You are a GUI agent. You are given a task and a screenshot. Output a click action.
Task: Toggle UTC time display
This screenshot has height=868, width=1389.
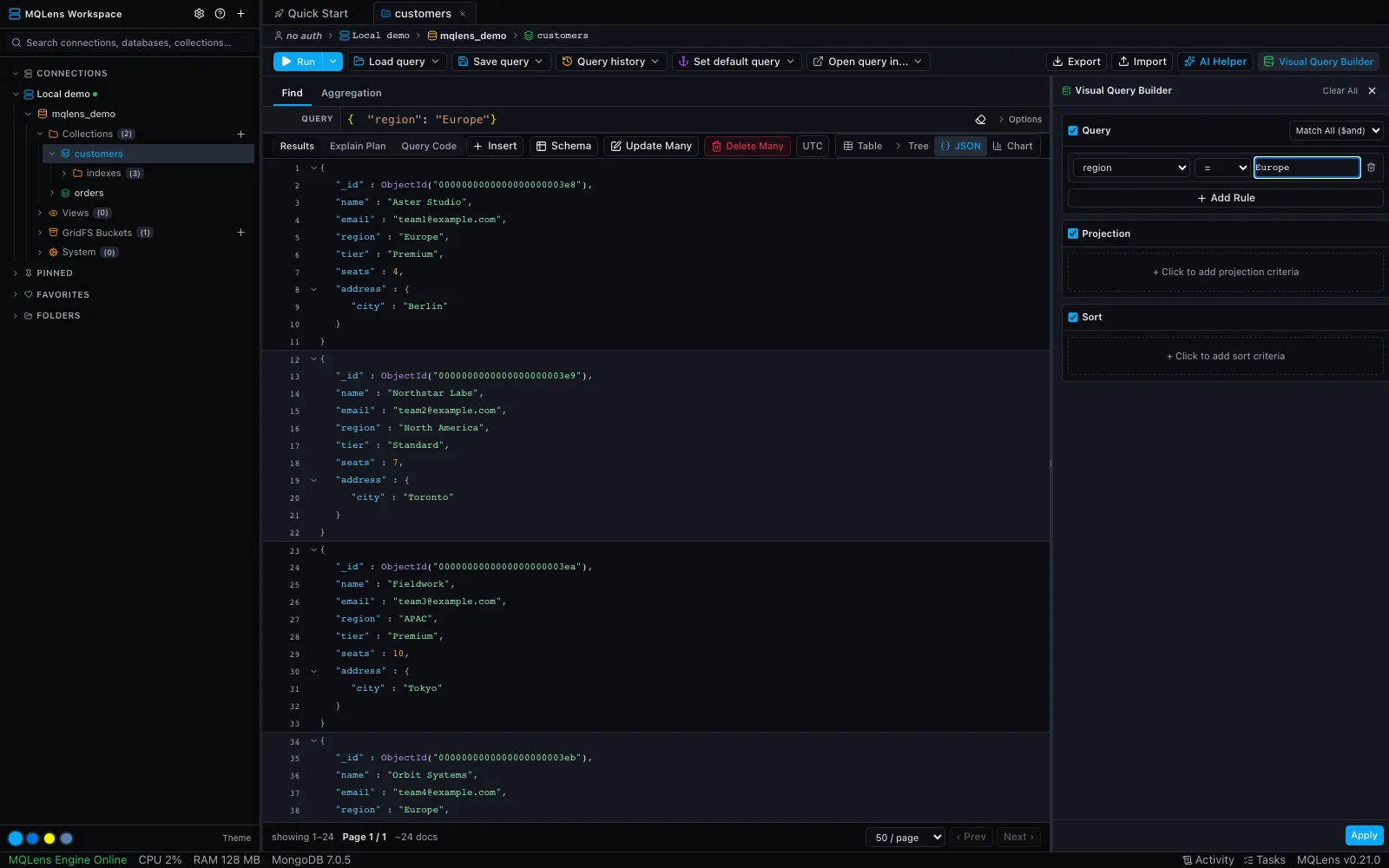tap(813, 146)
